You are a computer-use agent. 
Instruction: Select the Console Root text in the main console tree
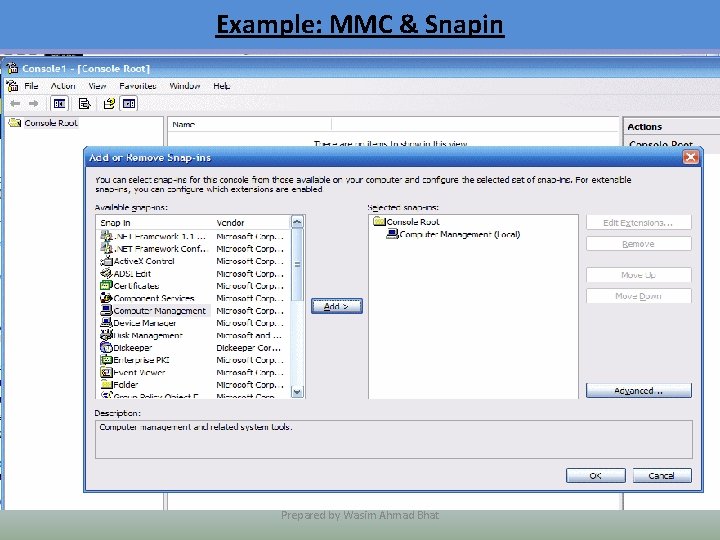point(51,123)
